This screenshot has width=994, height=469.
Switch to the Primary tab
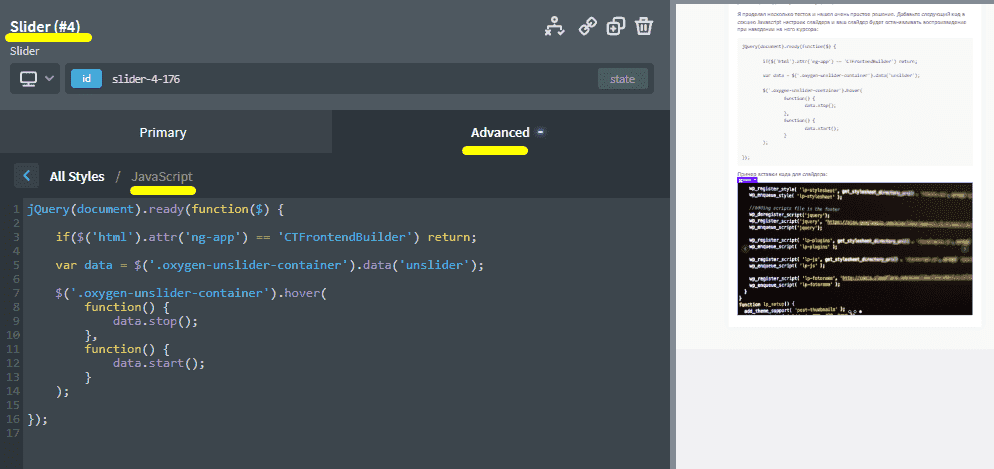(163, 132)
